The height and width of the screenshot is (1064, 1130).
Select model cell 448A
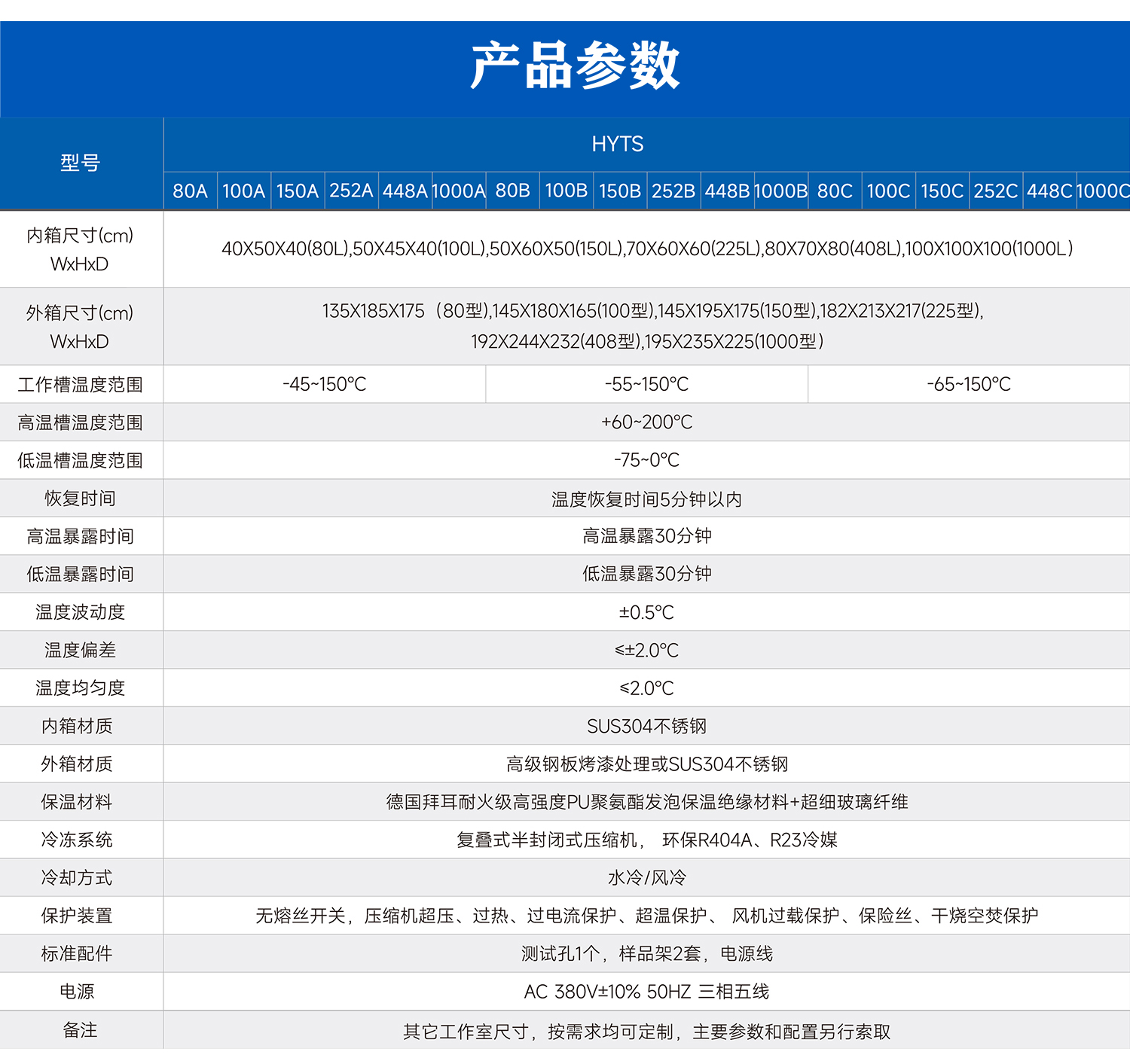pyautogui.click(x=405, y=191)
